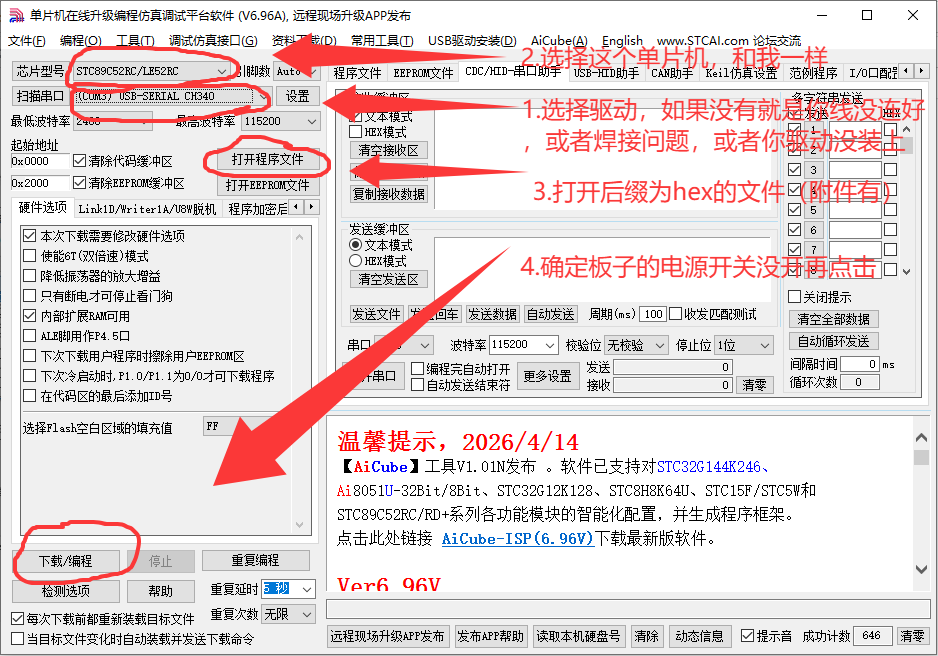Check 关闭提示 checkbox
The width and height of the screenshot is (938, 656).
click(x=794, y=297)
